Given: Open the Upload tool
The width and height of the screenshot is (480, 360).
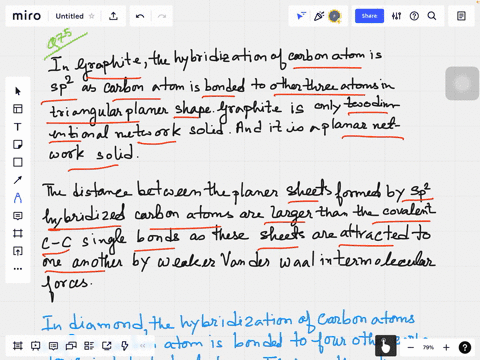Looking at the screenshot, I should tap(18, 251).
